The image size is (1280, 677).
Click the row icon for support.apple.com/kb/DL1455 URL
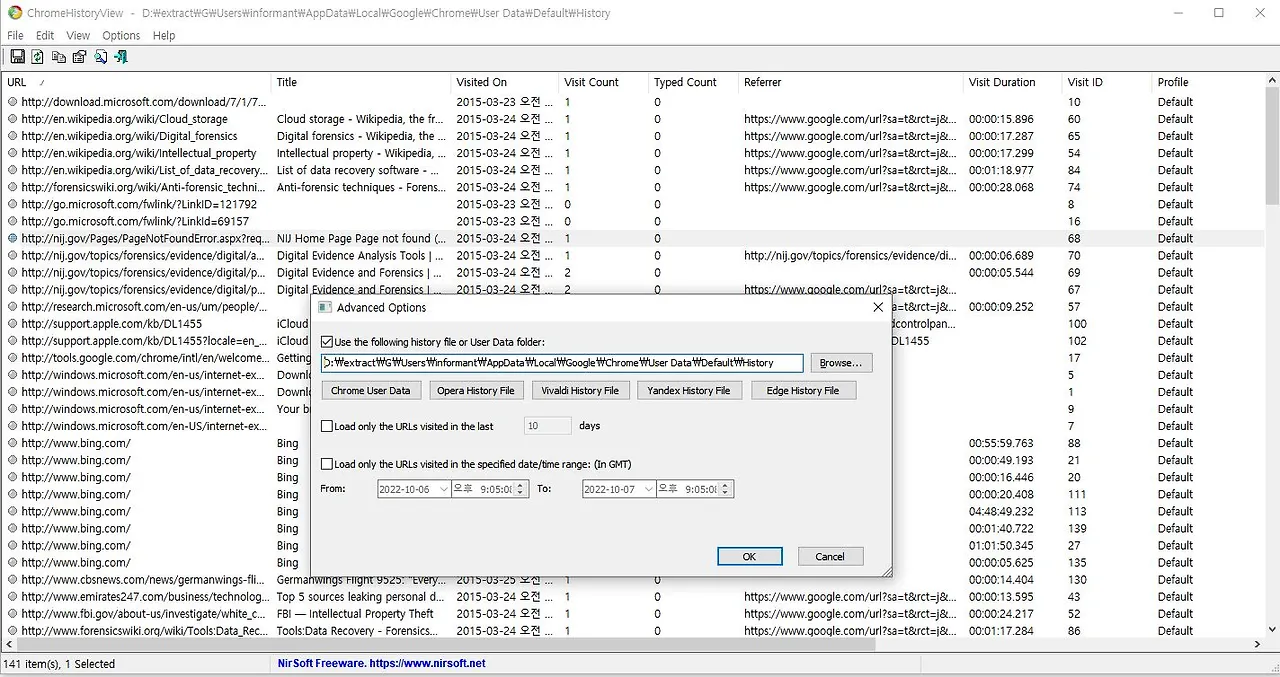tap(13, 324)
